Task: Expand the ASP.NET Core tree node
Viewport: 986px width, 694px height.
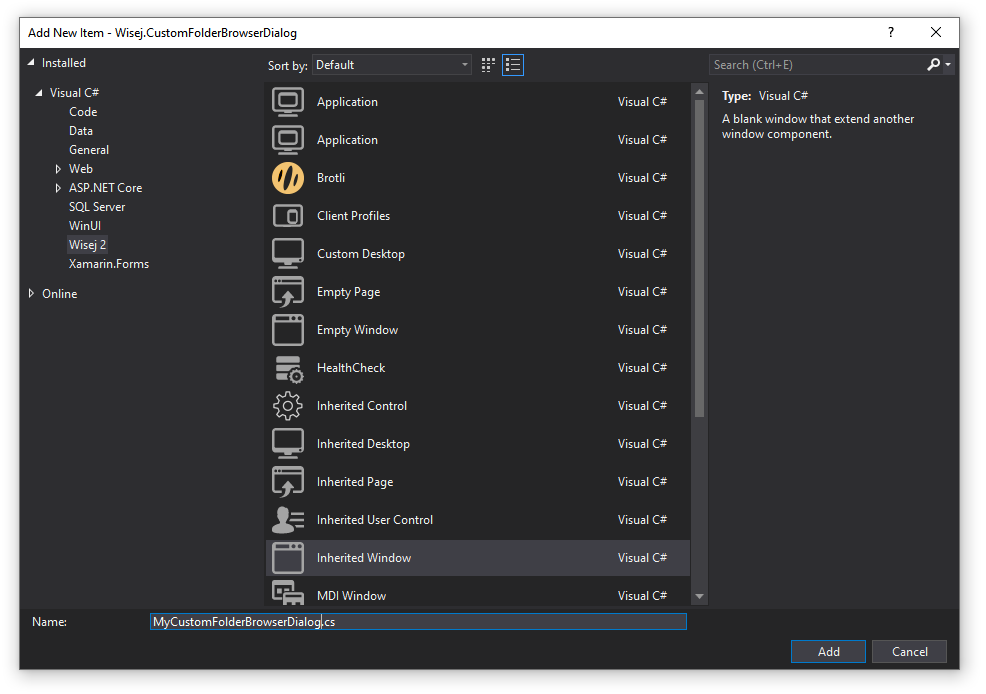Action: [x=58, y=187]
